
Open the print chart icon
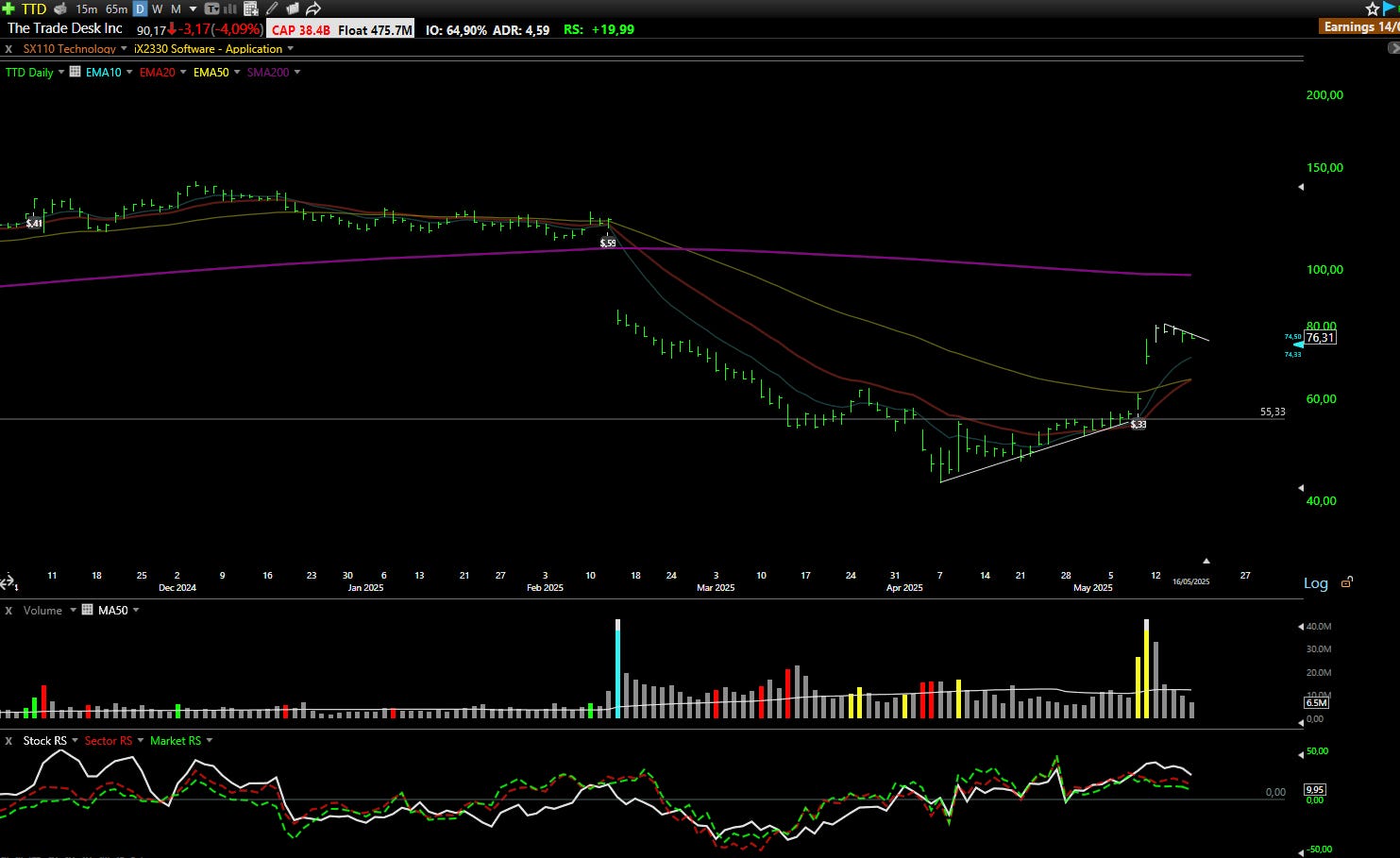click(x=60, y=8)
